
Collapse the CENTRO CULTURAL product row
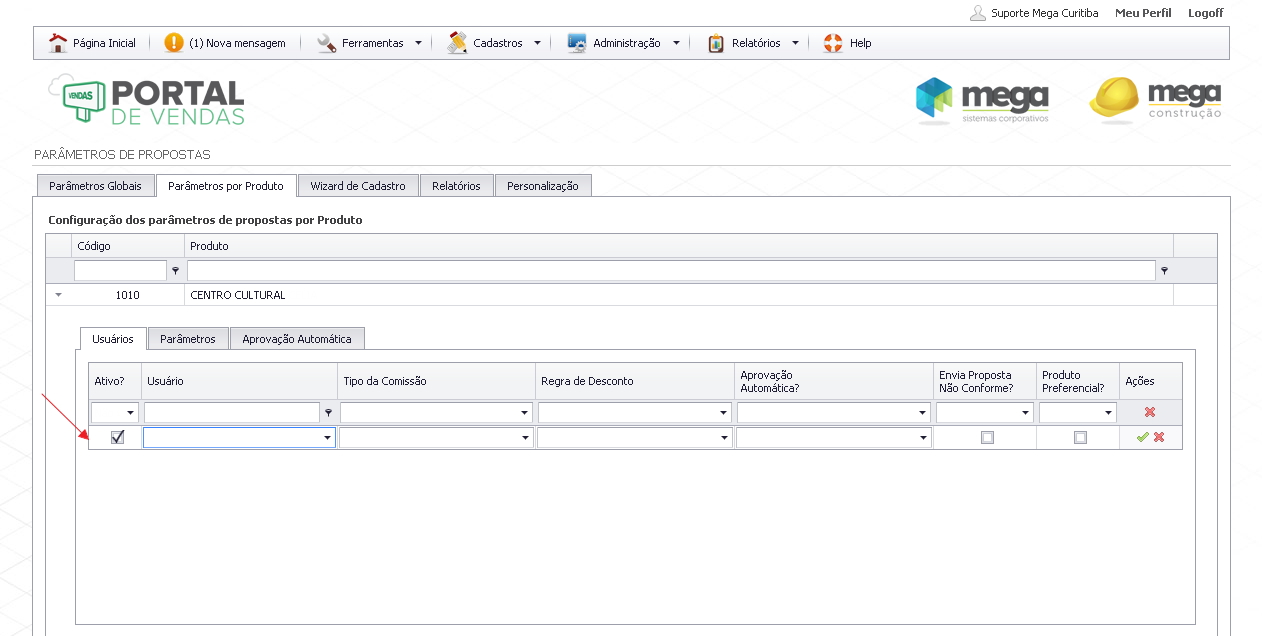(x=58, y=295)
